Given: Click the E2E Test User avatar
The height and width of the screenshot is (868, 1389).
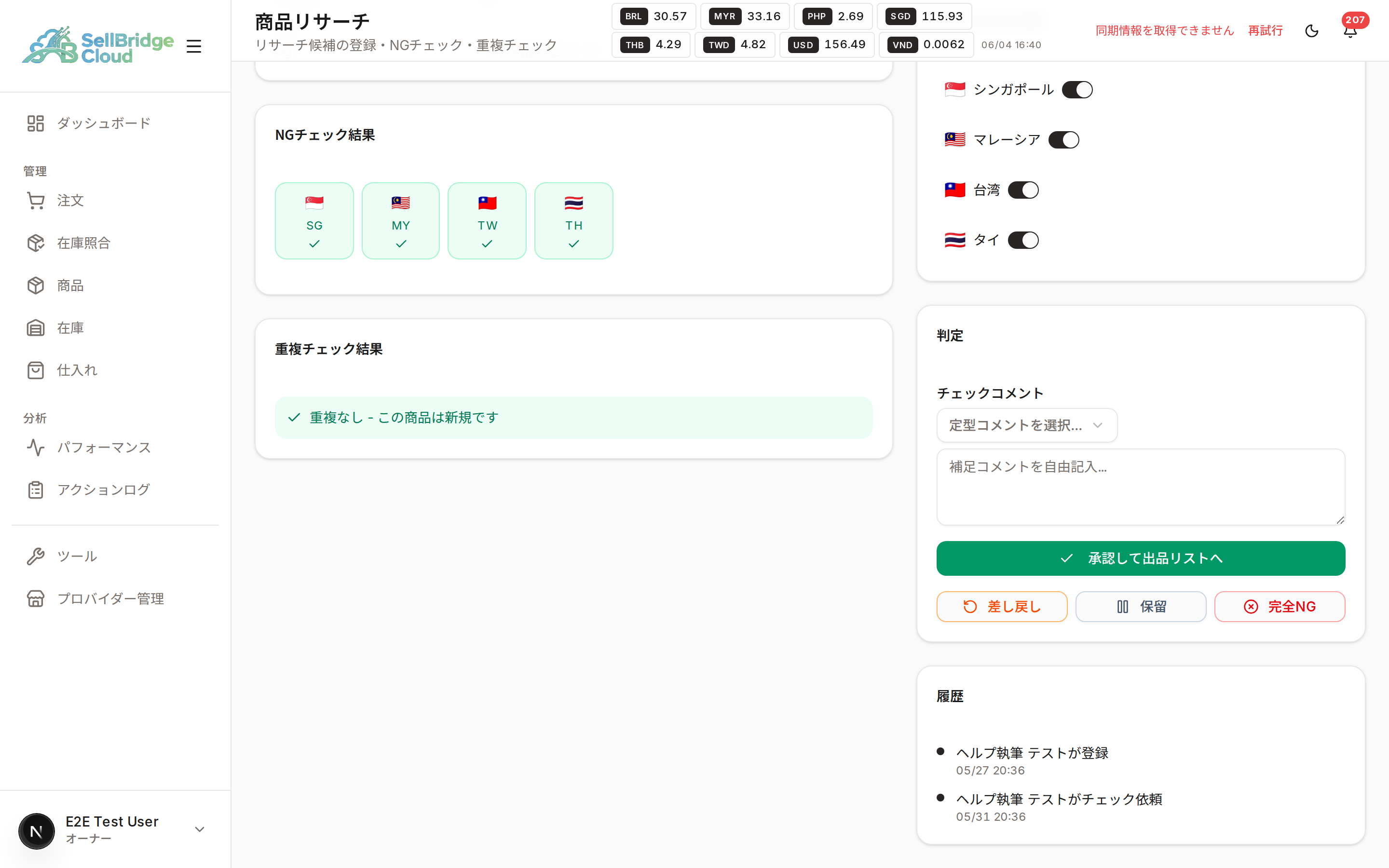Looking at the screenshot, I should point(37,831).
